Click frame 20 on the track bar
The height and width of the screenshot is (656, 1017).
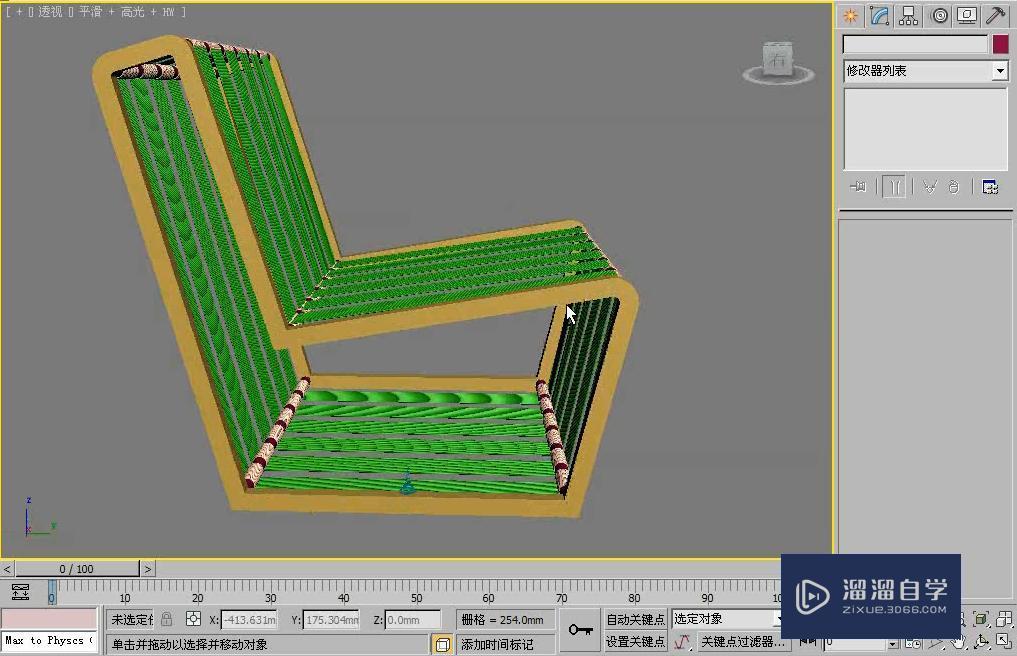pos(197,592)
